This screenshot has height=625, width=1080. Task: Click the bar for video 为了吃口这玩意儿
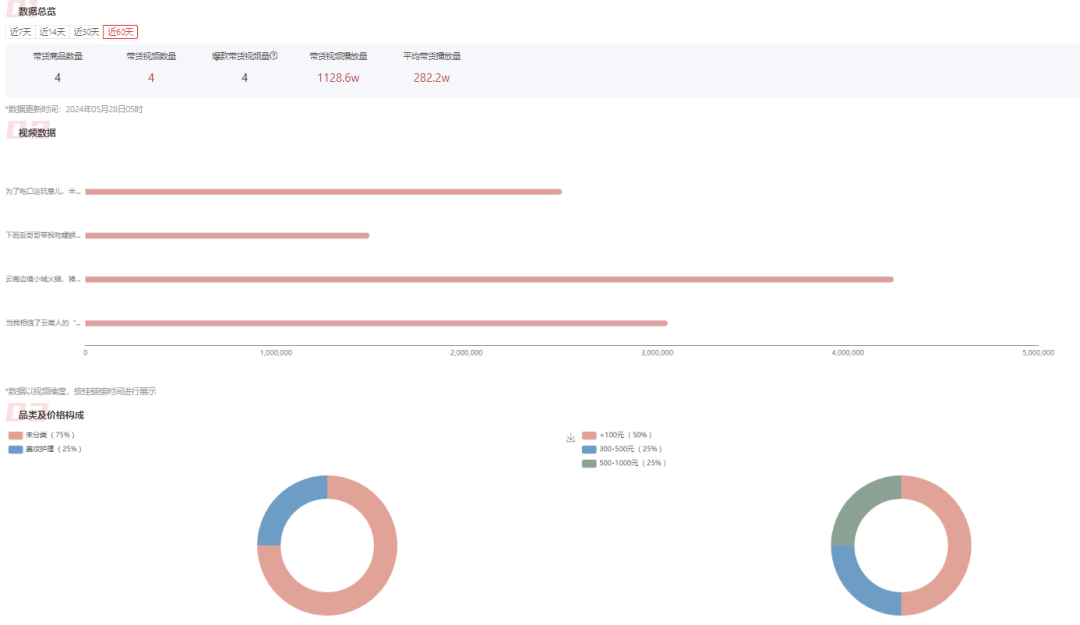[324, 192]
